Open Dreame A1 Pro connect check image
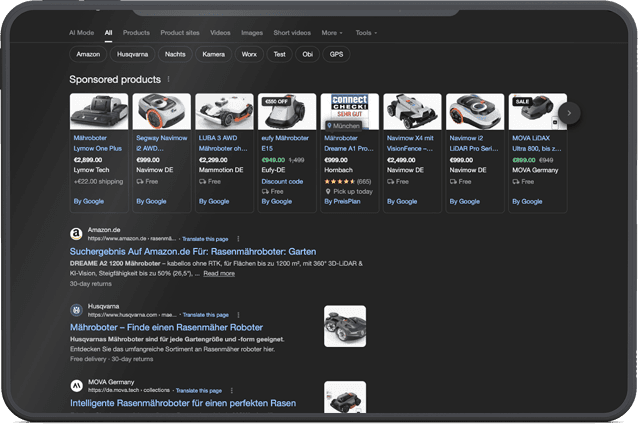638x424 pixels. 350,111
